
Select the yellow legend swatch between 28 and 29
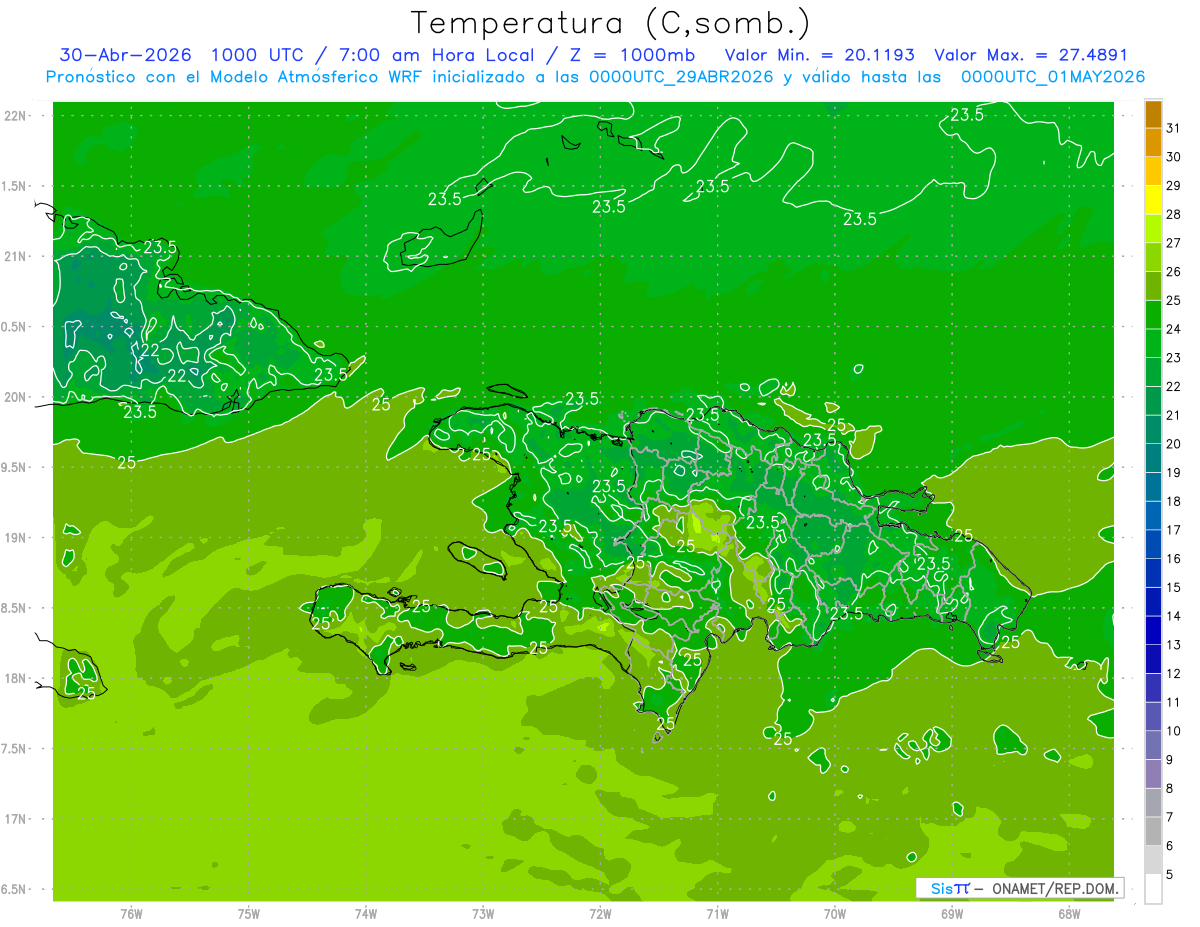1153,200
